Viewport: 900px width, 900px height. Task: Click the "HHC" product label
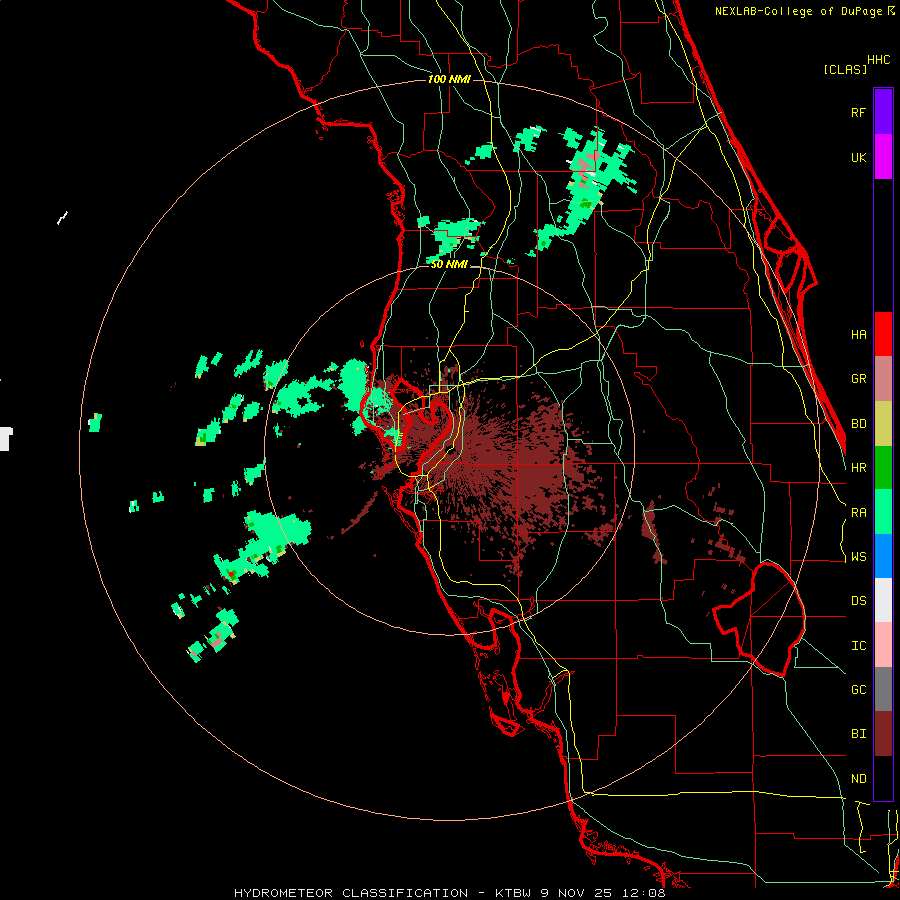[879, 60]
